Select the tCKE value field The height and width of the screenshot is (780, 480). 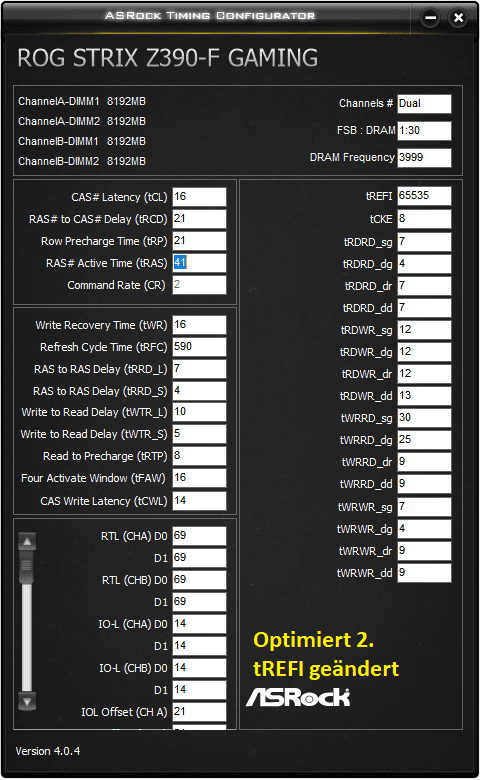pyautogui.click(x=424, y=219)
